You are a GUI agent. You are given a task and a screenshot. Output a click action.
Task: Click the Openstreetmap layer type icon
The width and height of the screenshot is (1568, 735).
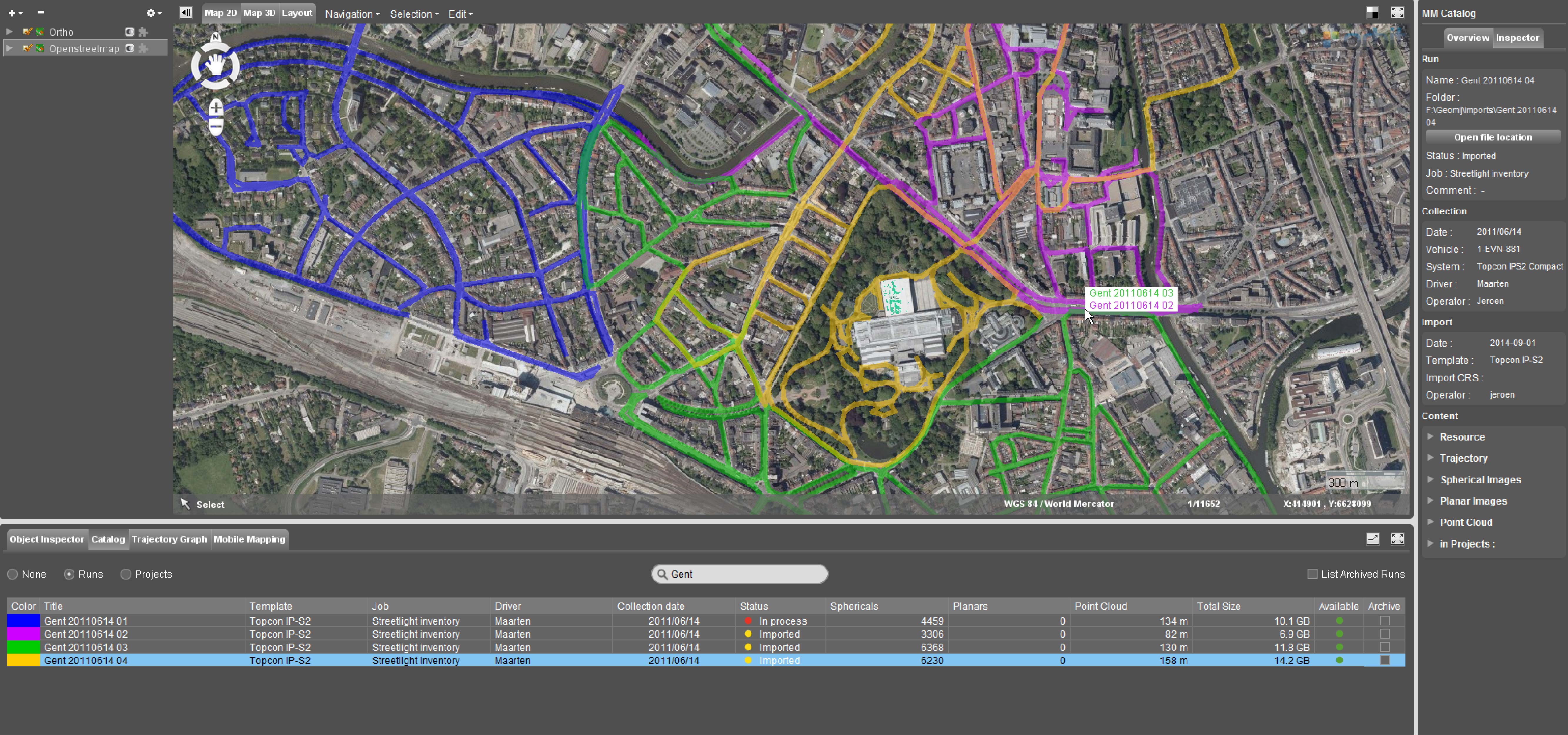tap(40, 48)
